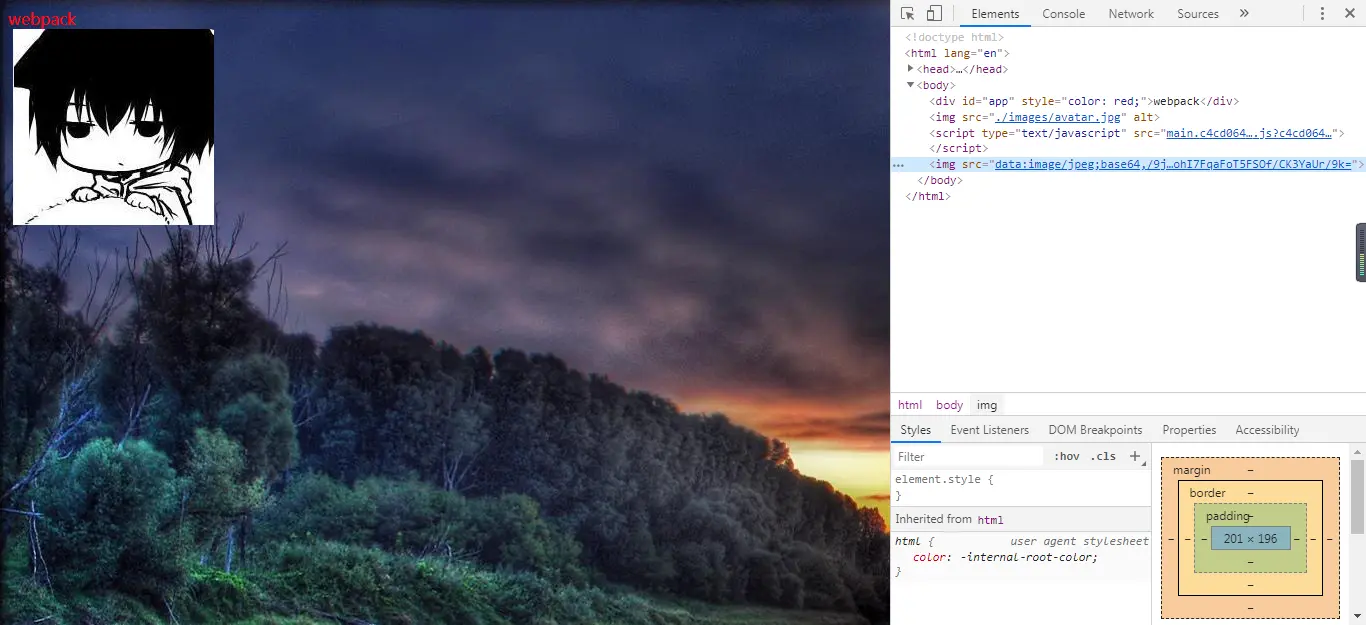Click the margin label in box model
The height and width of the screenshot is (625, 1366).
click(1191, 470)
